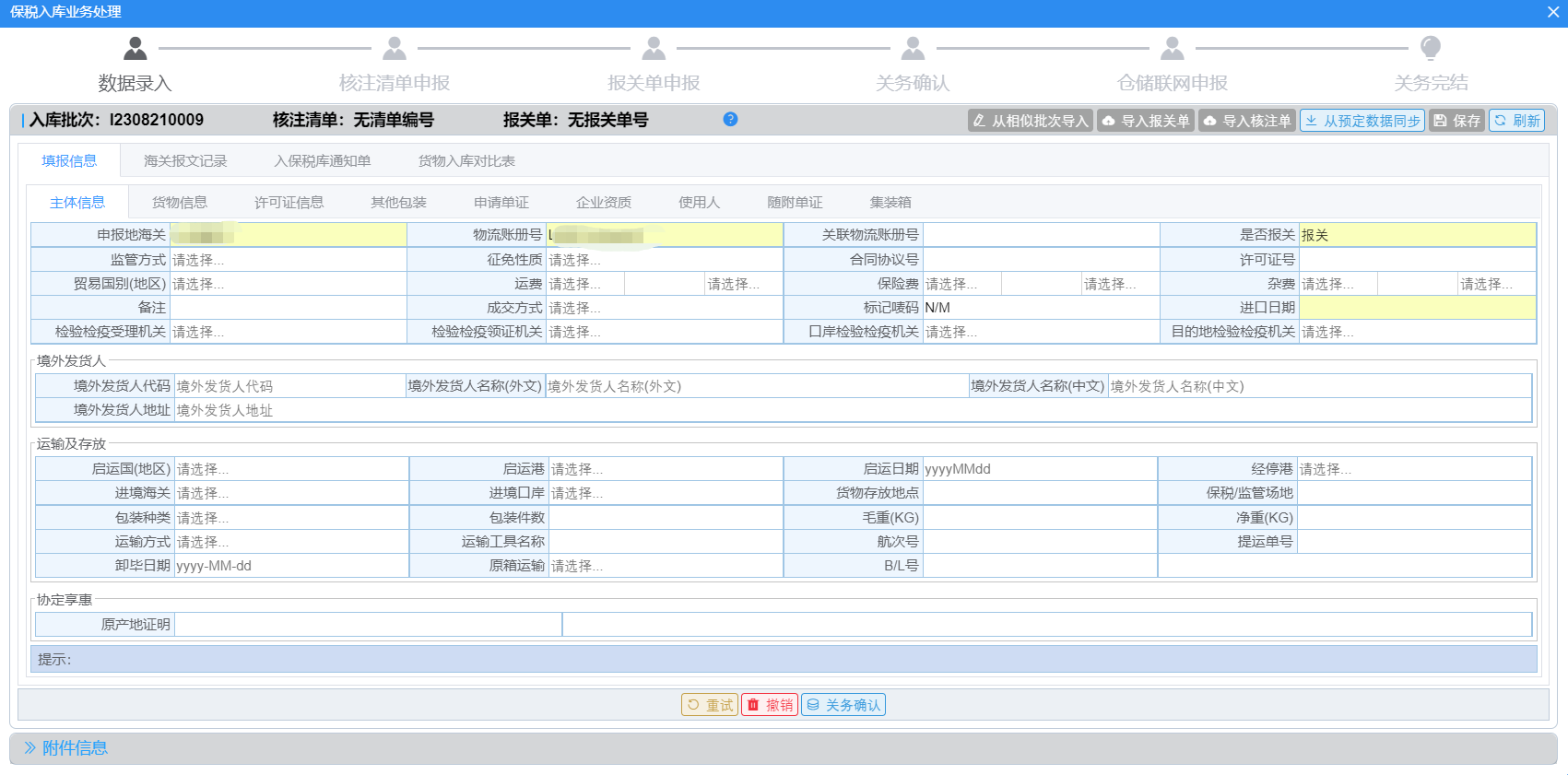
Task: Click the 数据录入 step person icon
Action: point(136,48)
